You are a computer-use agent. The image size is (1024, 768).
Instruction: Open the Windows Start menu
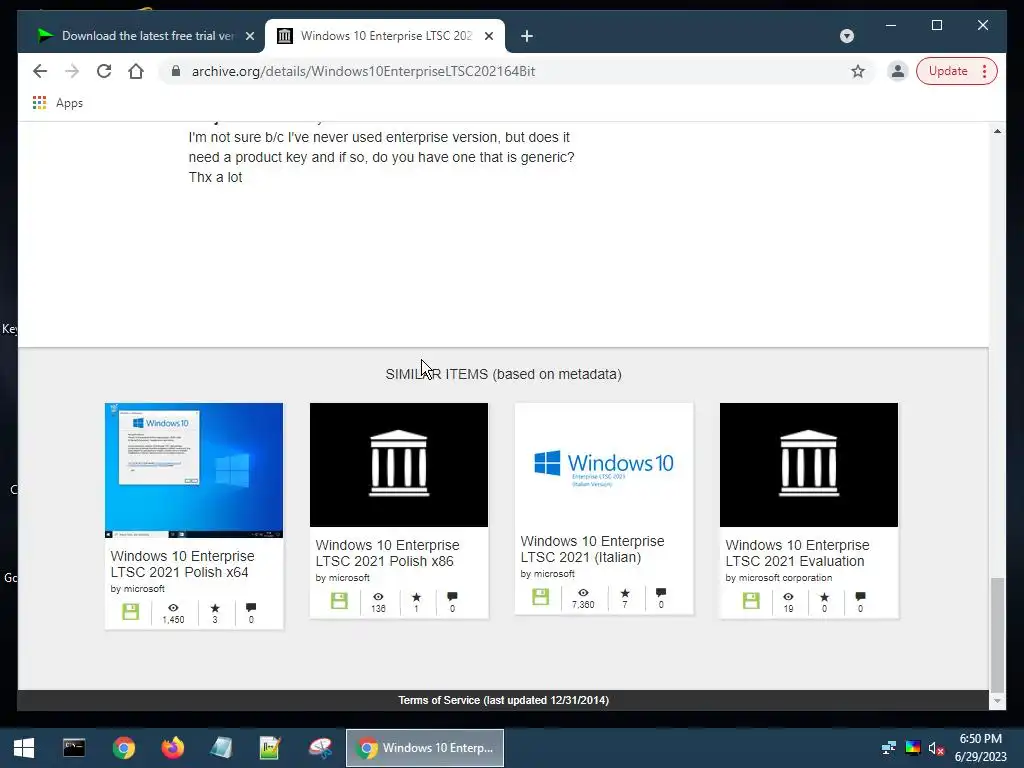[x=24, y=748]
